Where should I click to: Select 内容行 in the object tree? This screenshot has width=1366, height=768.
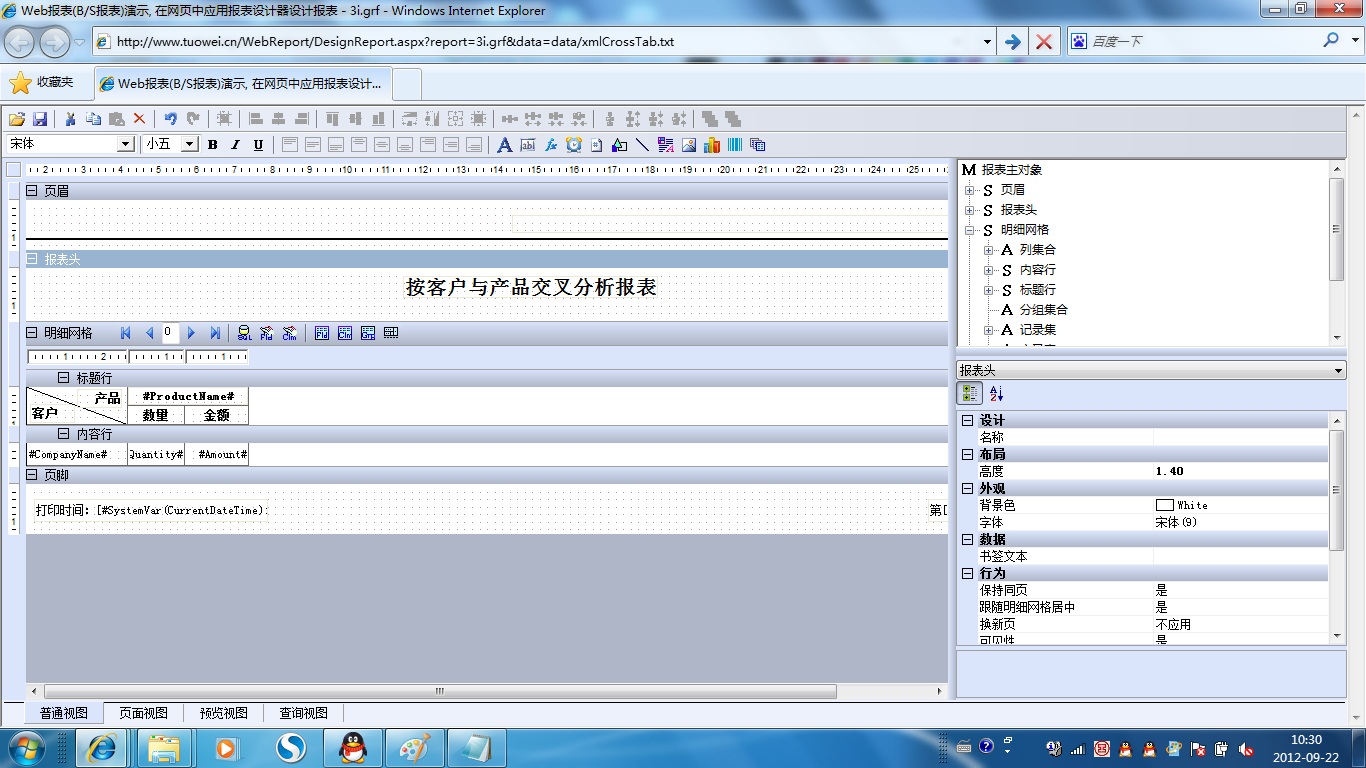pos(1037,270)
